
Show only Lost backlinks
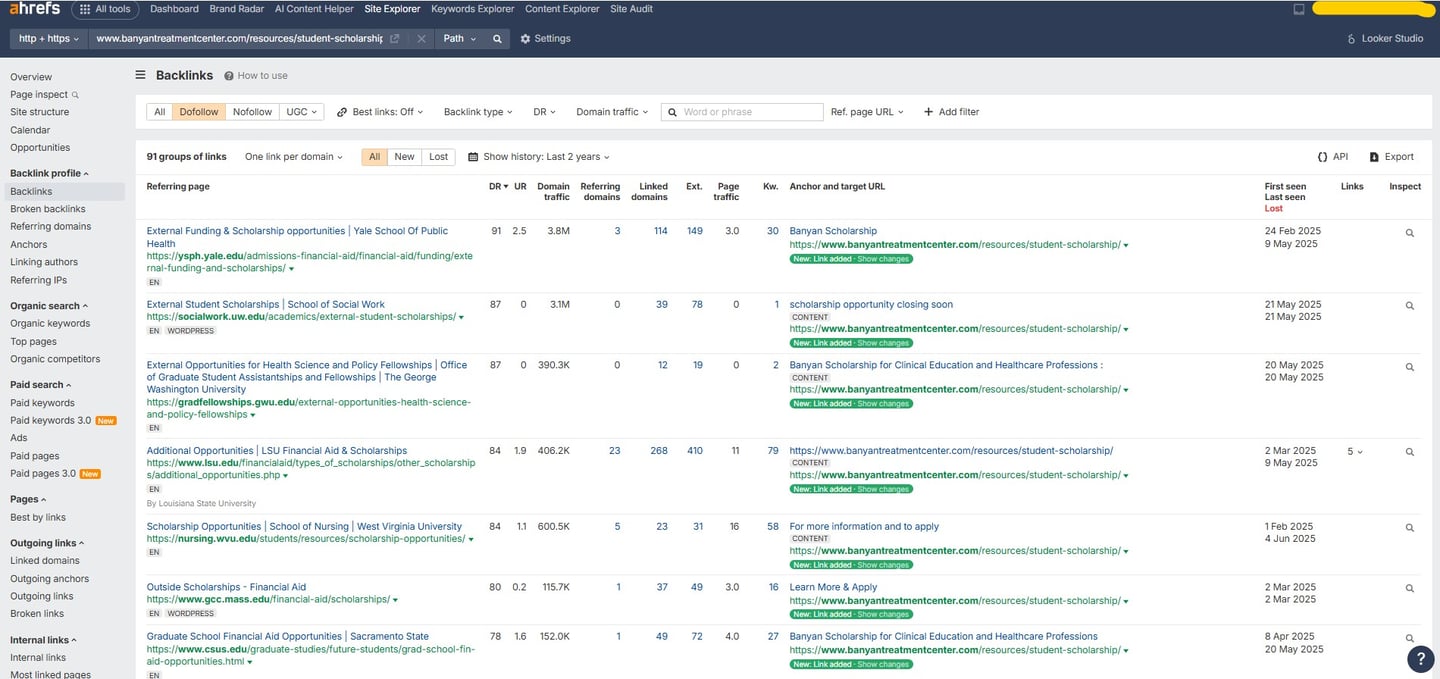point(438,157)
